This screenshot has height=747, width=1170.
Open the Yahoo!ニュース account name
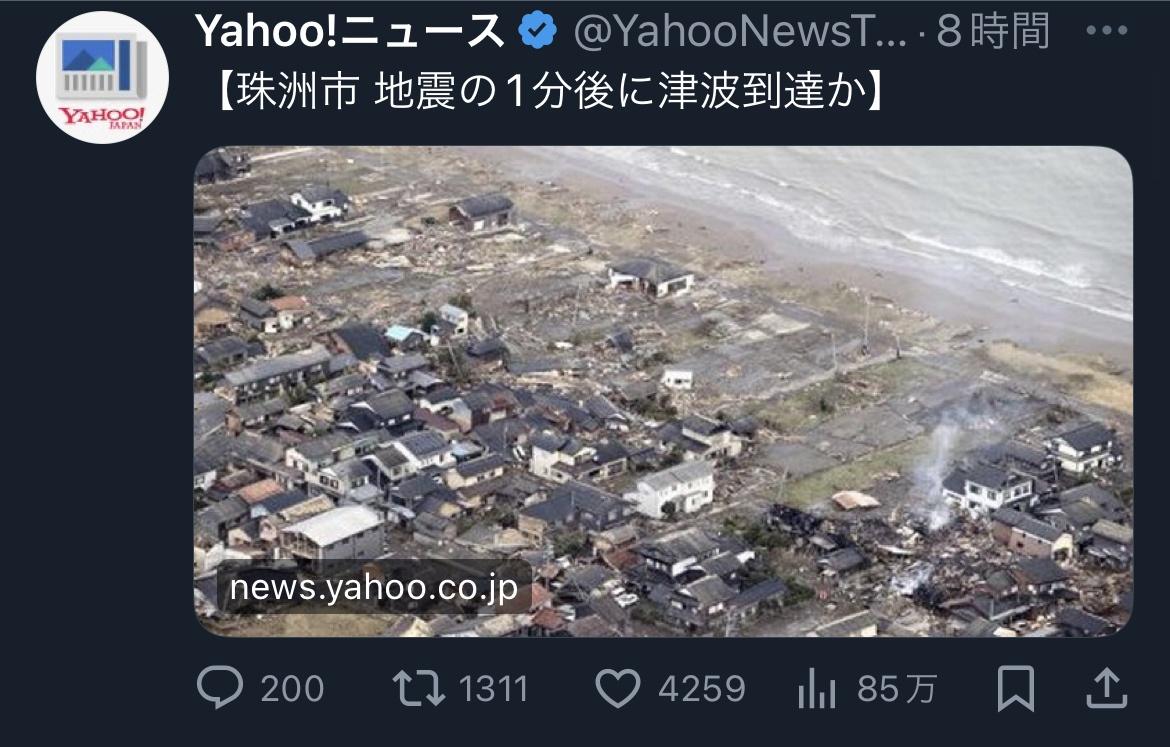(x=349, y=31)
